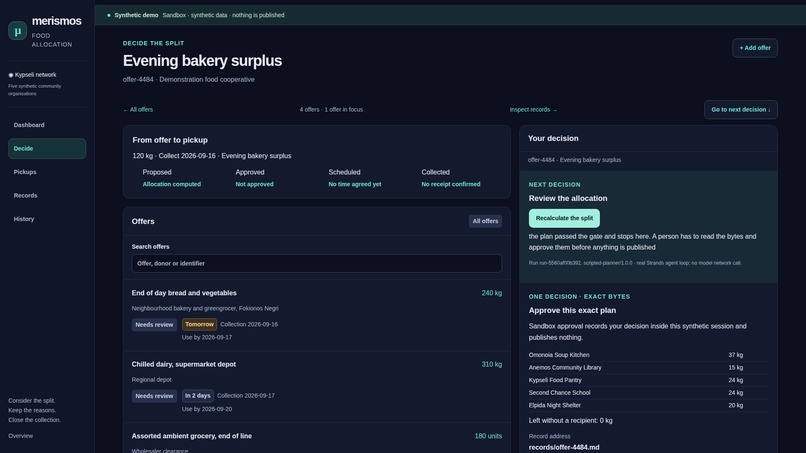Click the merismos mu logo icon
The height and width of the screenshot is (453, 806).
coord(17,31)
